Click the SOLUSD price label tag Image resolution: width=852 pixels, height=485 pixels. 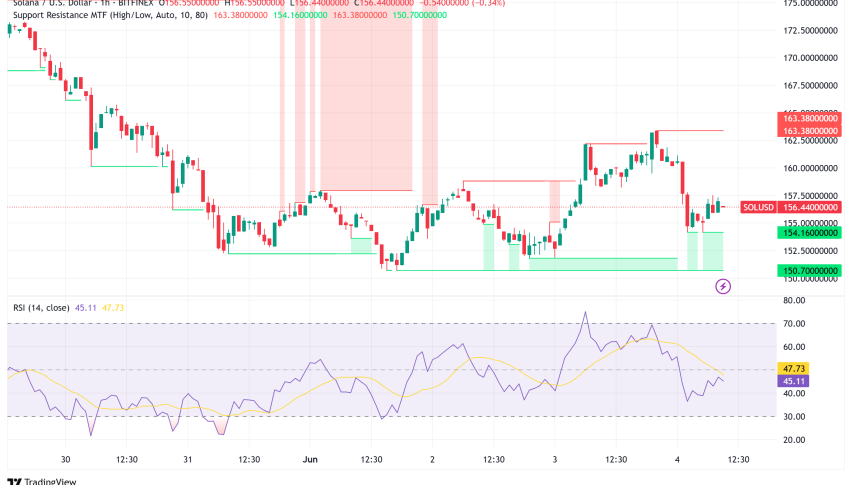coord(758,207)
